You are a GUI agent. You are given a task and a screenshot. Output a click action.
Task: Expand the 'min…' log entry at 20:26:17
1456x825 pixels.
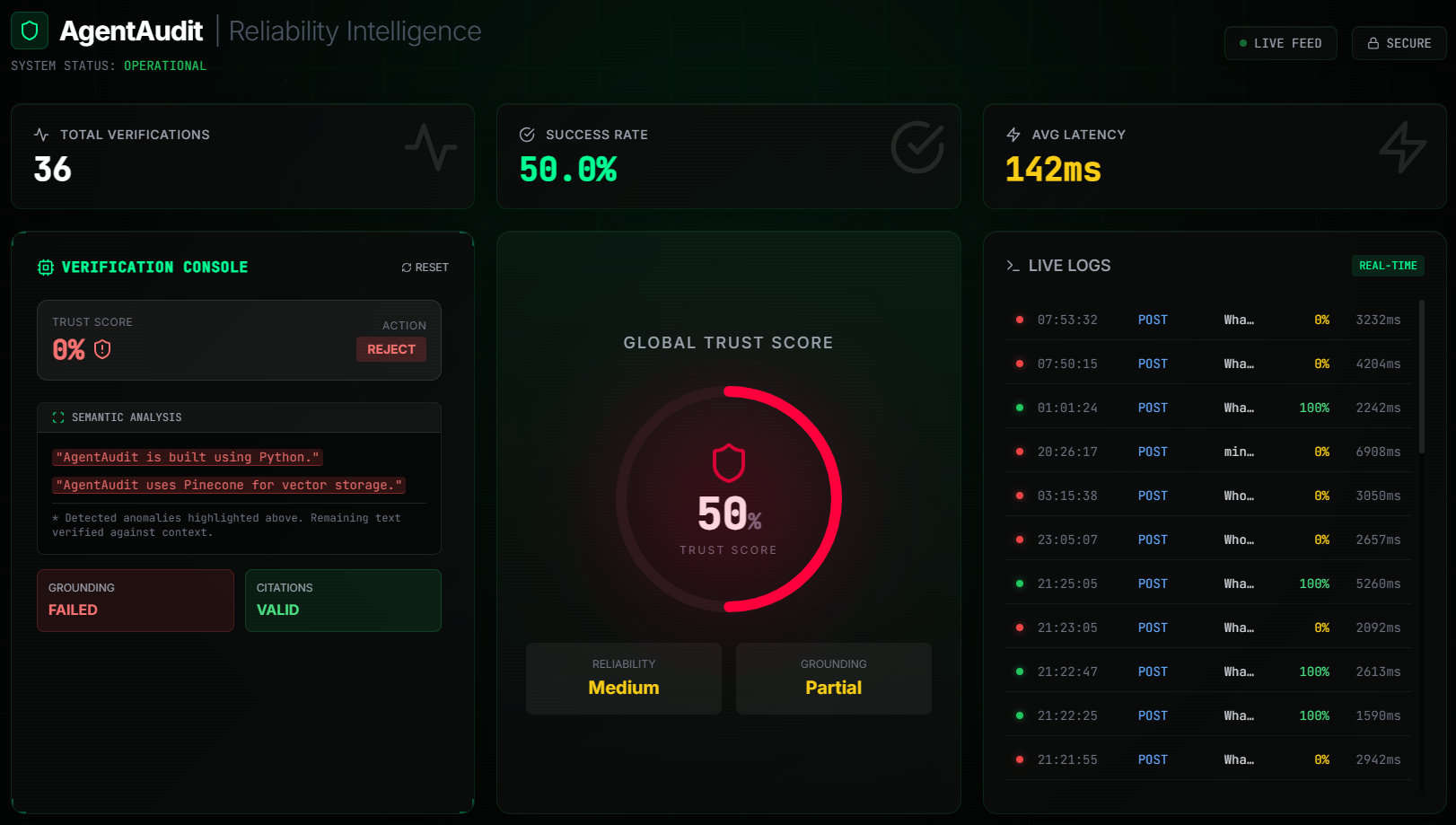click(1239, 451)
